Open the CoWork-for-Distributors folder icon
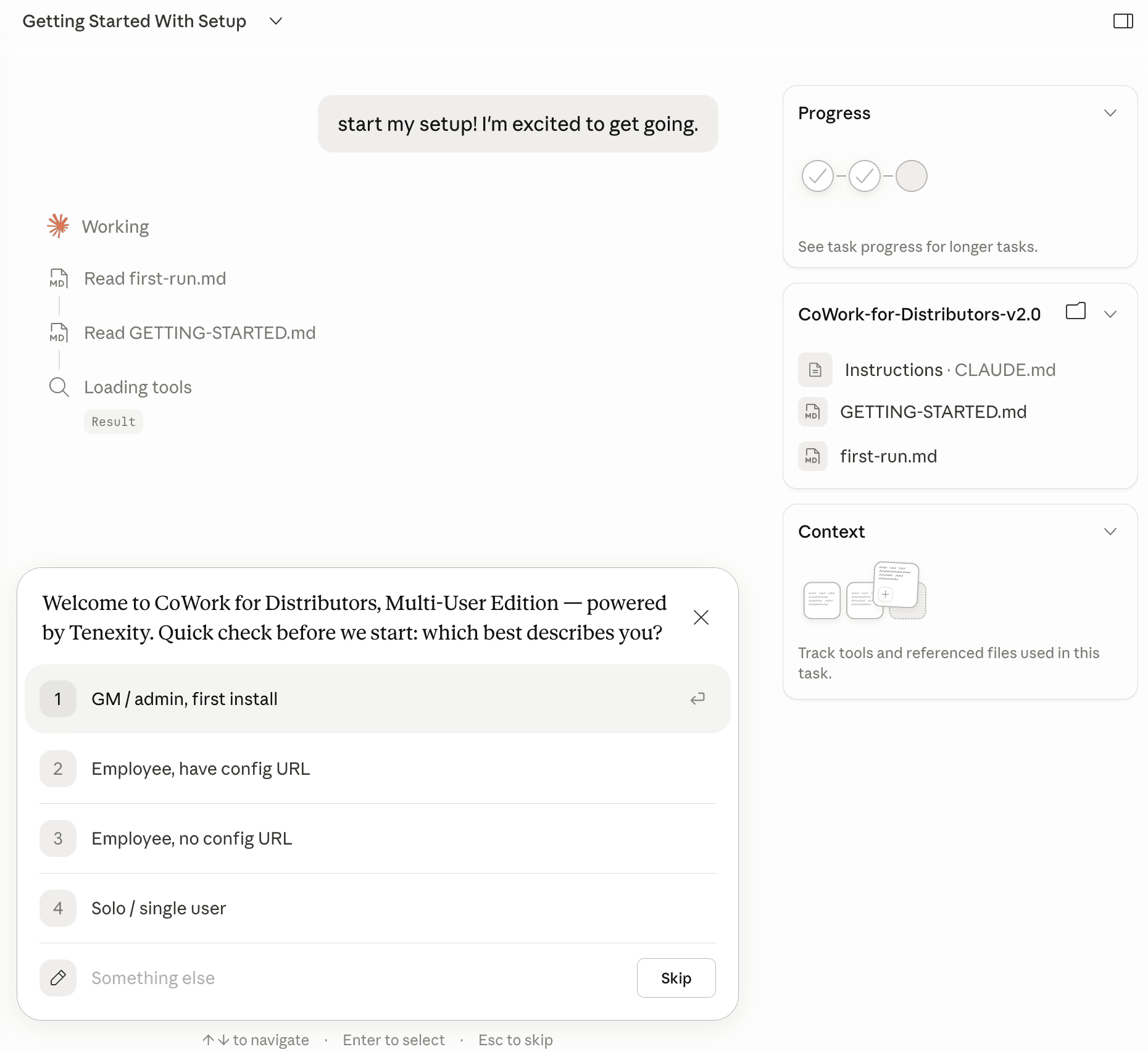 (x=1076, y=311)
